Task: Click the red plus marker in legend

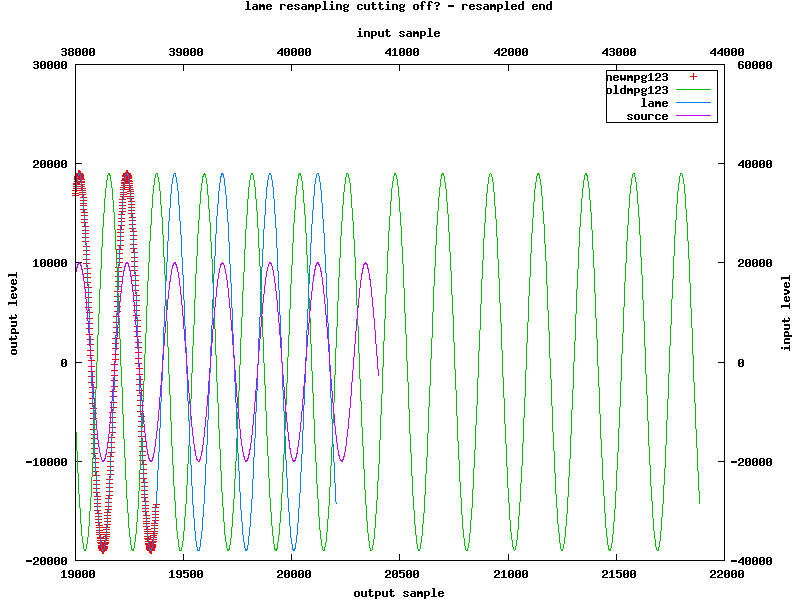Action: coord(692,77)
